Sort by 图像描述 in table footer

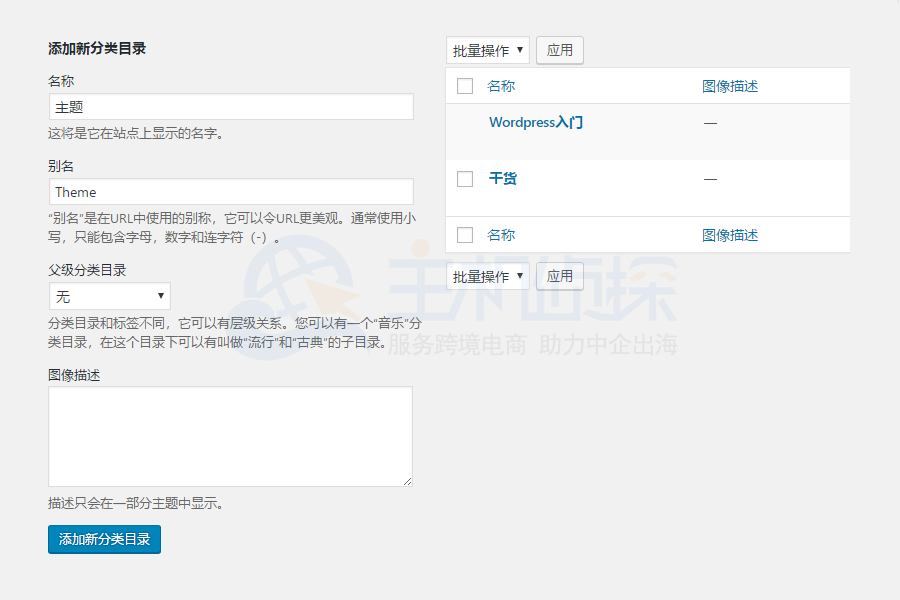730,235
